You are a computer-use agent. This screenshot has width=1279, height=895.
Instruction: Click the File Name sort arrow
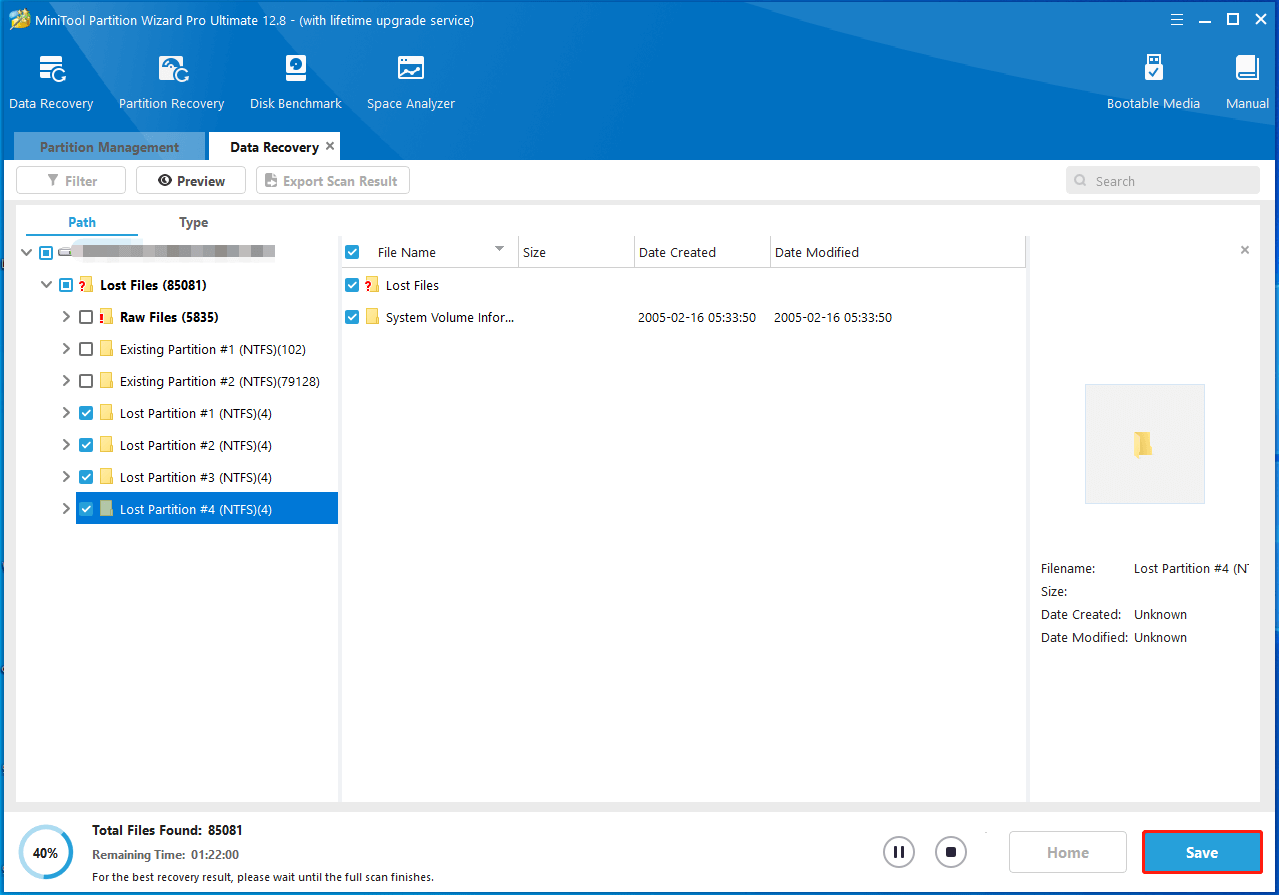tap(499, 249)
